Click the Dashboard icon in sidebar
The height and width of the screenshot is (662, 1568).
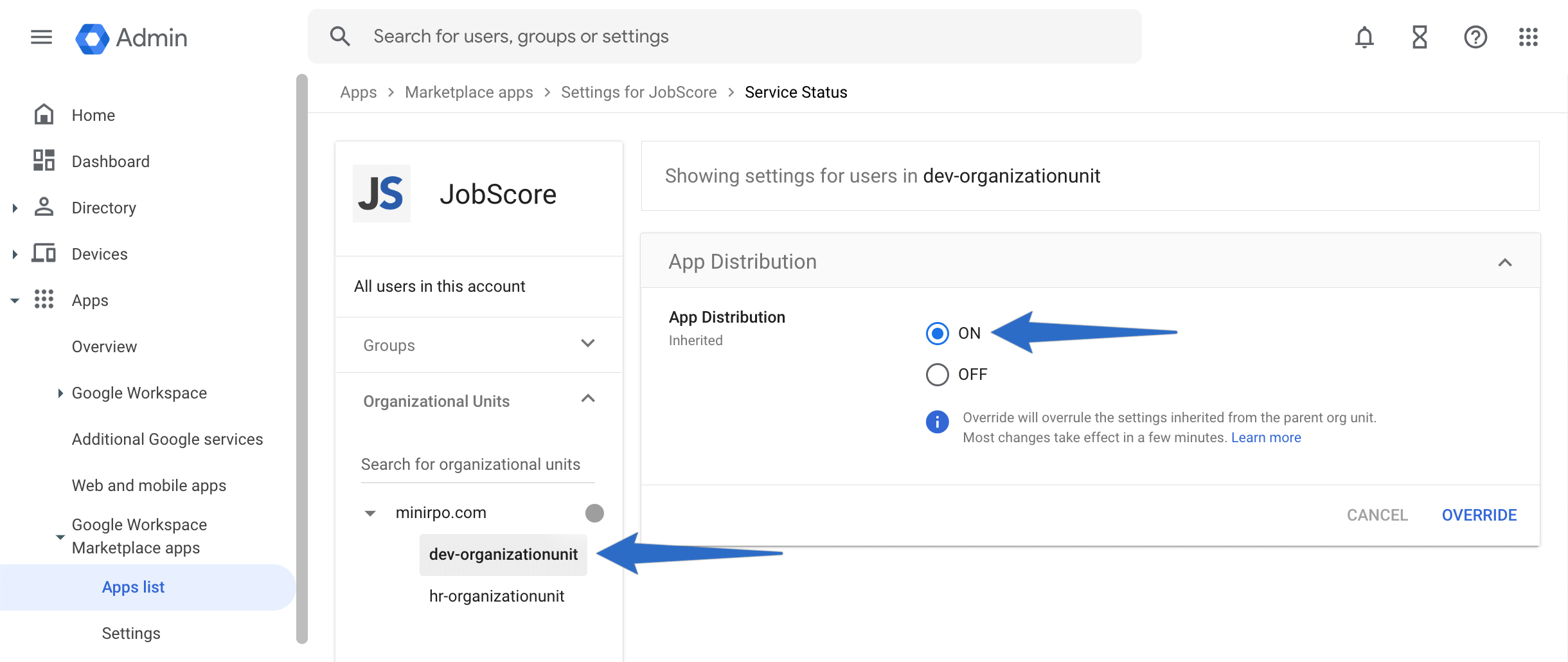pyautogui.click(x=44, y=161)
